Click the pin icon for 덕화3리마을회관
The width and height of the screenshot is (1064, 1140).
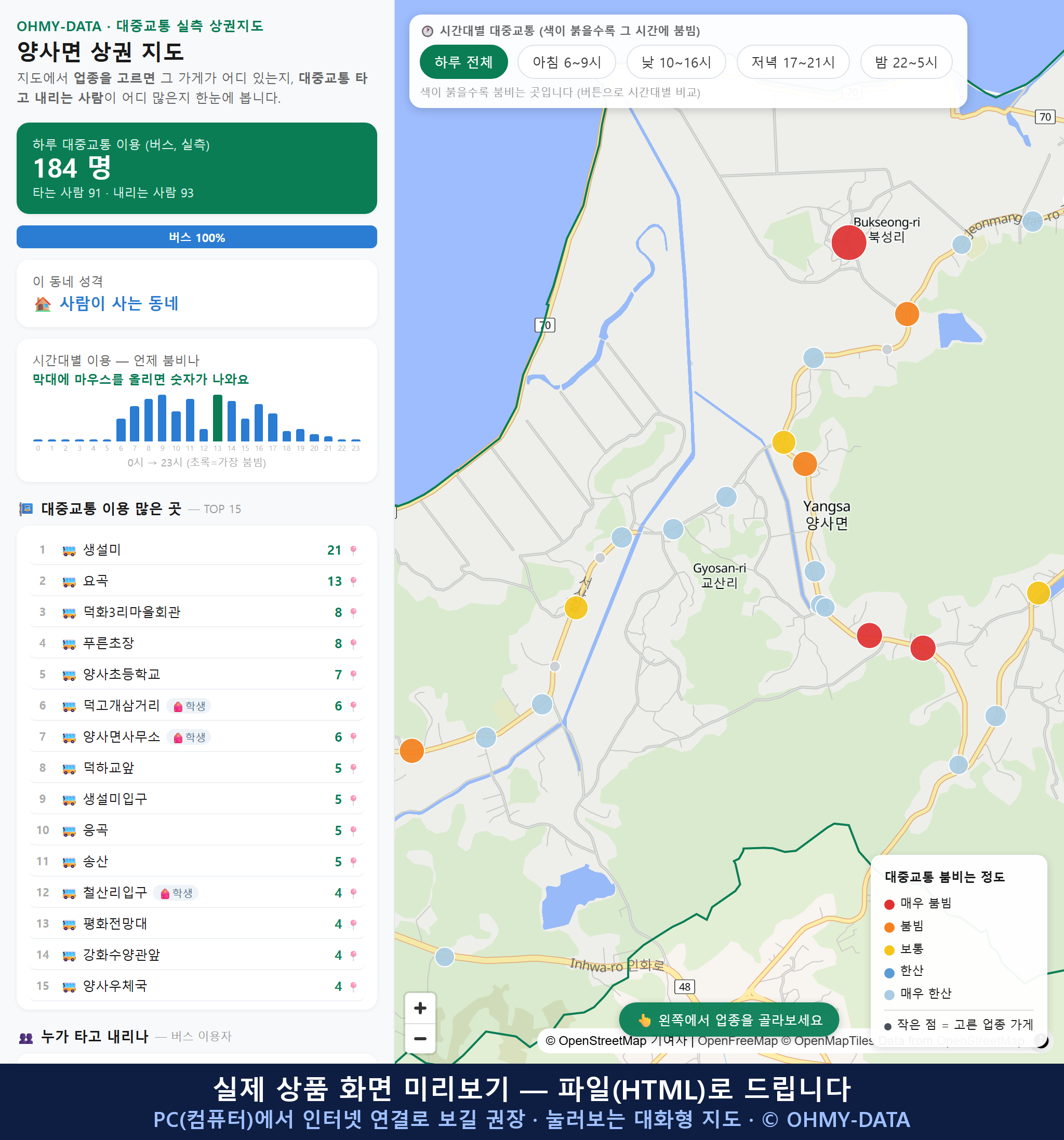point(353,612)
